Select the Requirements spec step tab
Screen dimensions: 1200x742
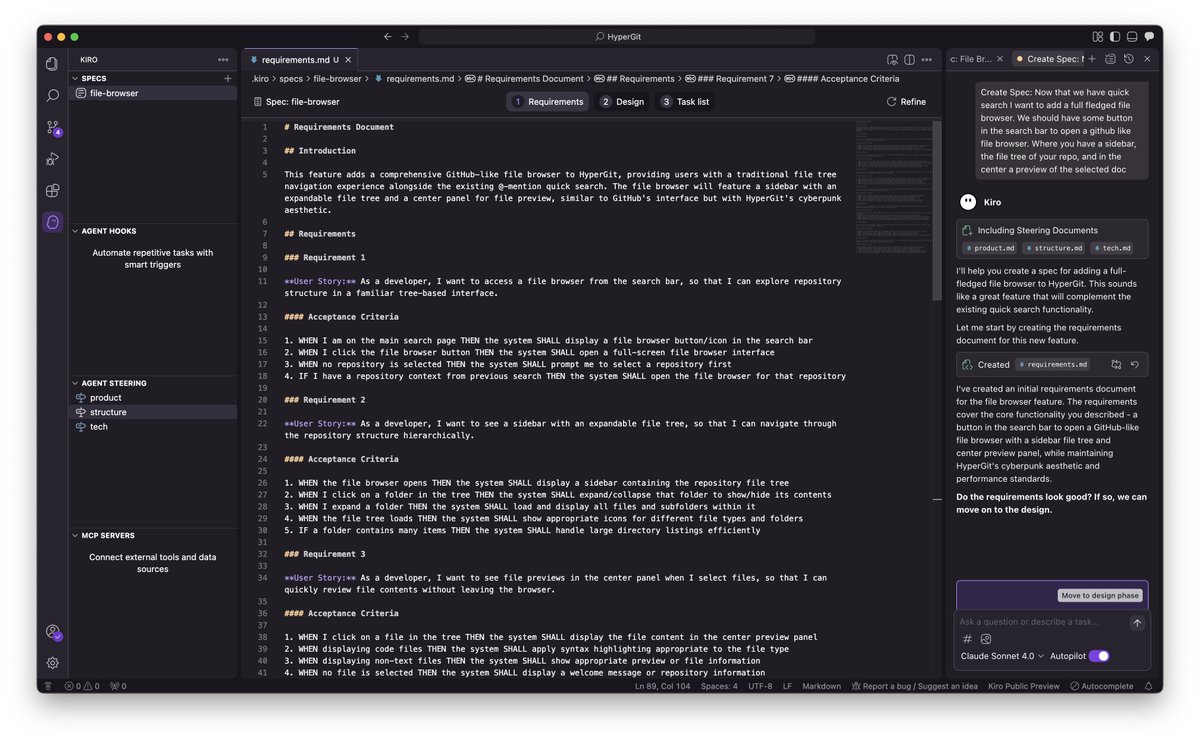pyautogui.click(x=548, y=101)
